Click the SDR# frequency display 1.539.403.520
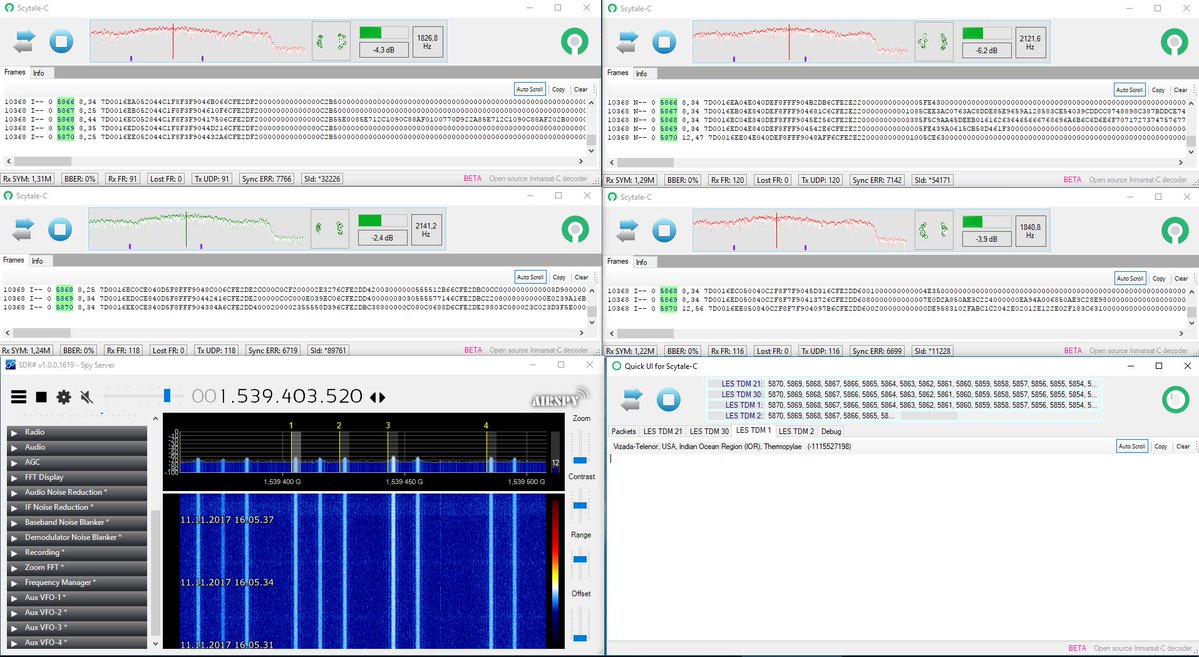 pyautogui.click(x=277, y=396)
